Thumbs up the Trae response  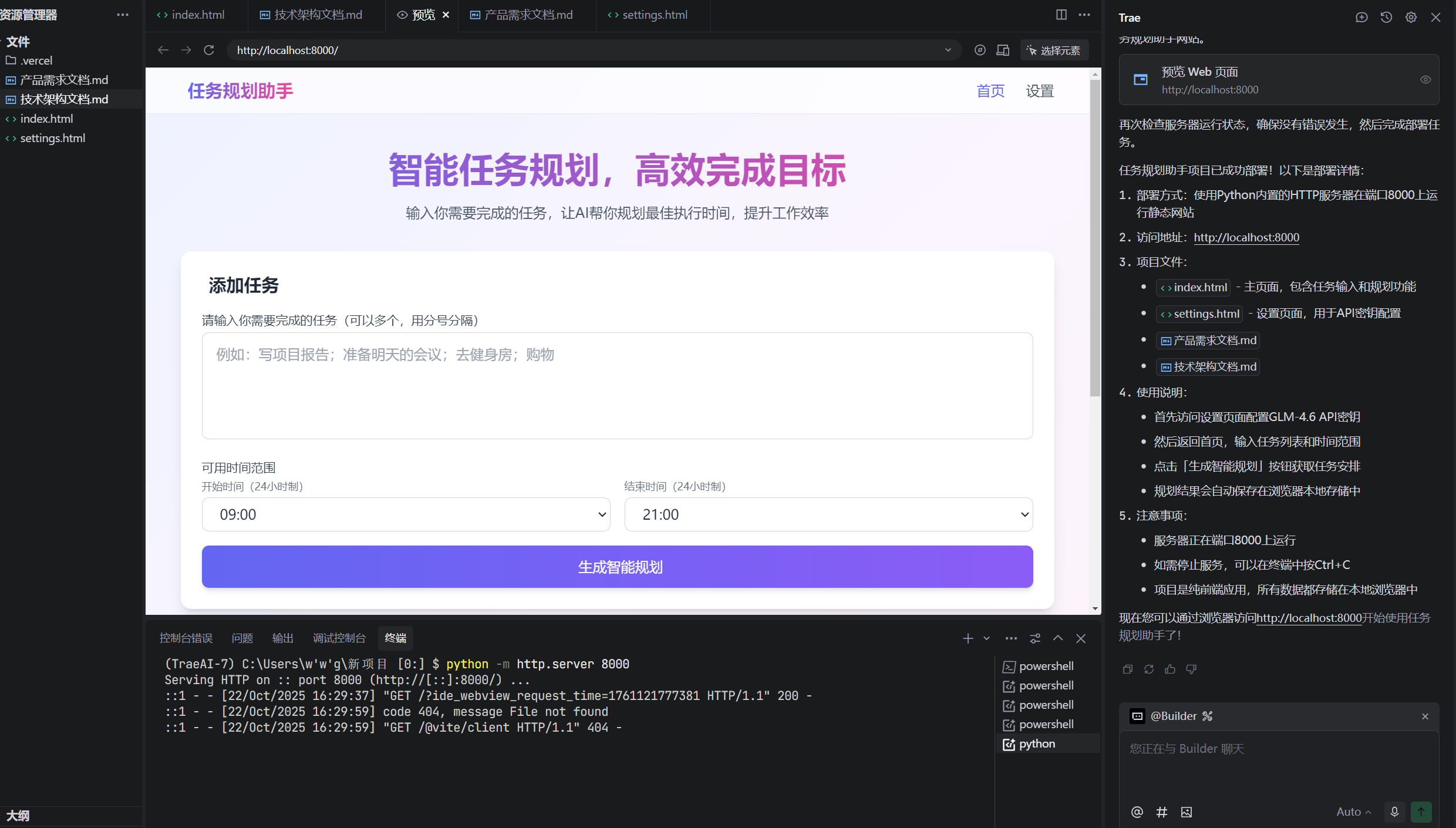point(1170,669)
